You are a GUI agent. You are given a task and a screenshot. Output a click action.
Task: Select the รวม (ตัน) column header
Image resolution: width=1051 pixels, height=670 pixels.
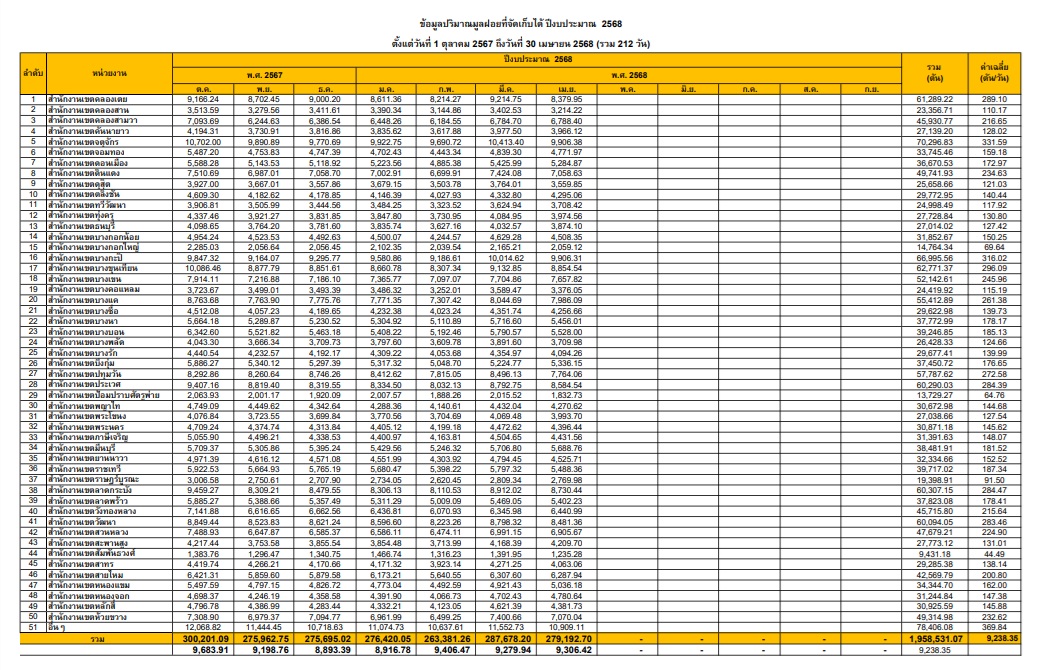(x=934, y=73)
